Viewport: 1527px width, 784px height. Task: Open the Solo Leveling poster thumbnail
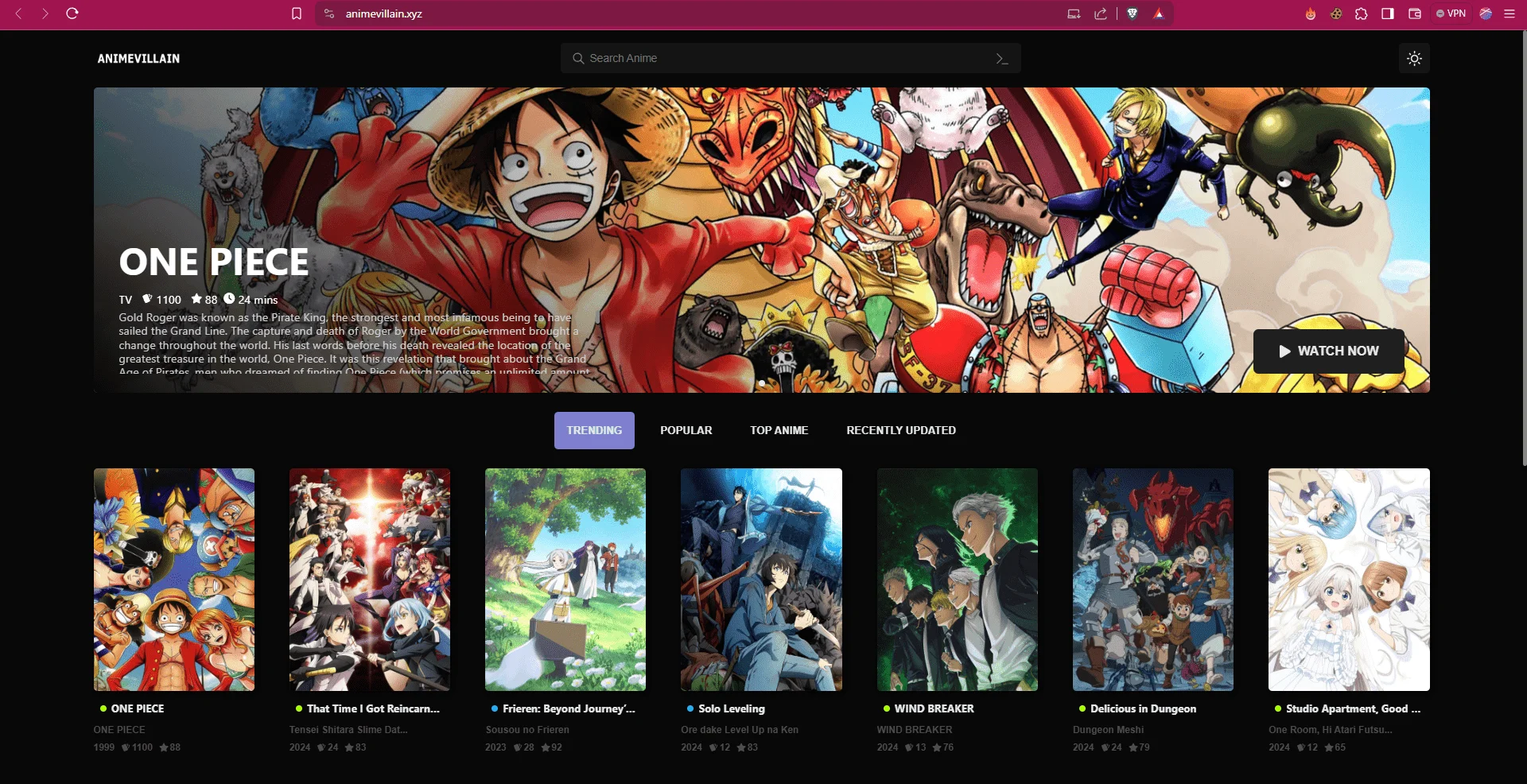(x=761, y=580)
